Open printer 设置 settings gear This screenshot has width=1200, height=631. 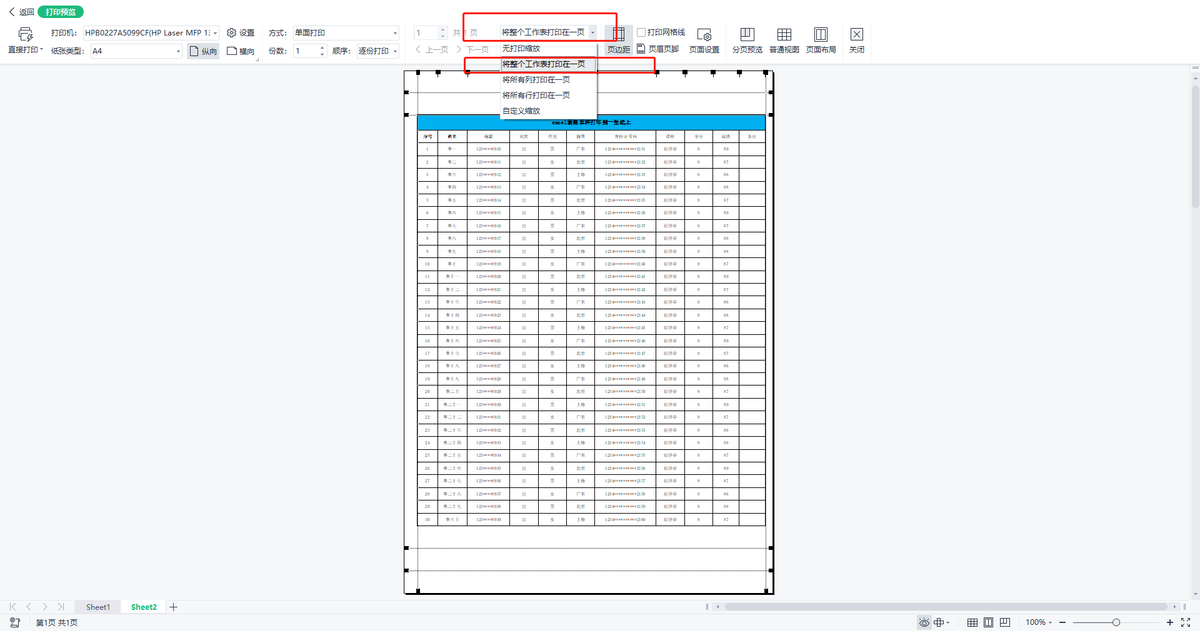pos(240,32)
